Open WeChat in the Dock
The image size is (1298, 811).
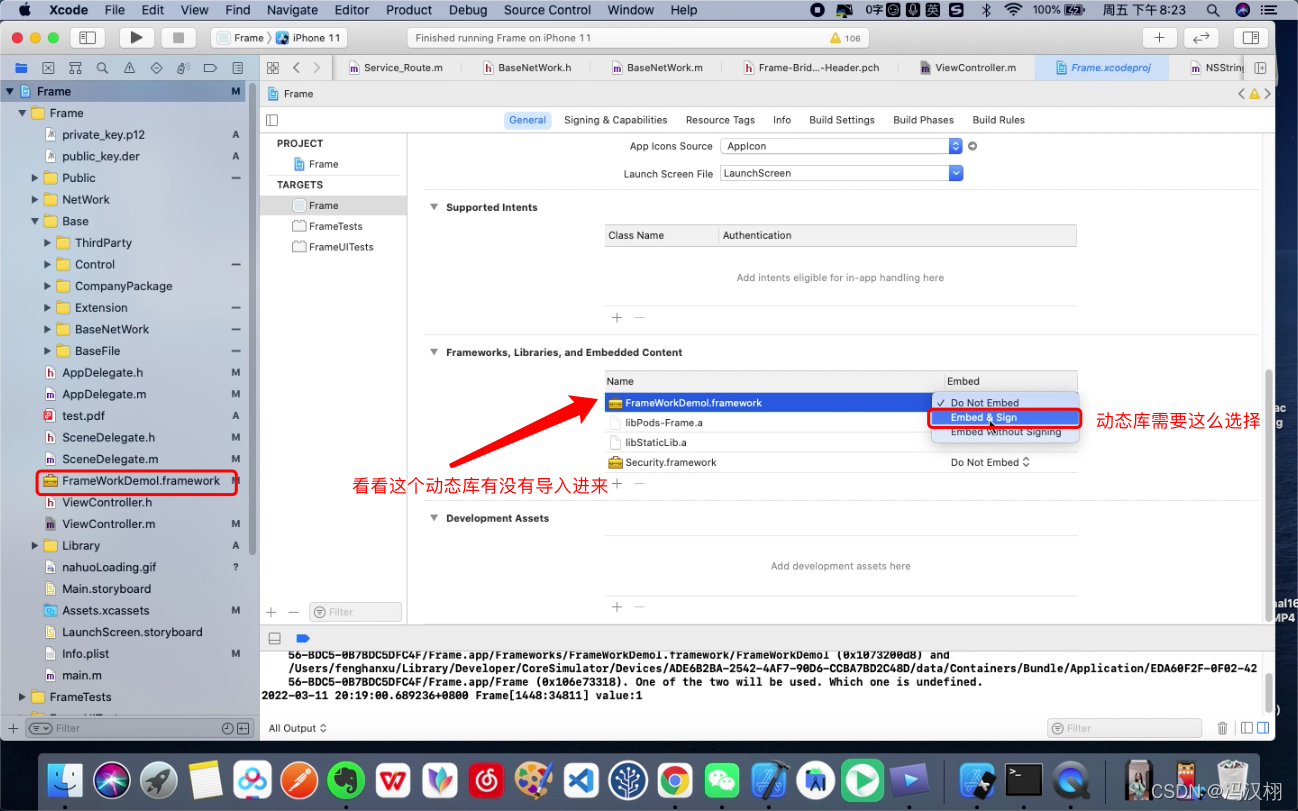click(722, 779)
